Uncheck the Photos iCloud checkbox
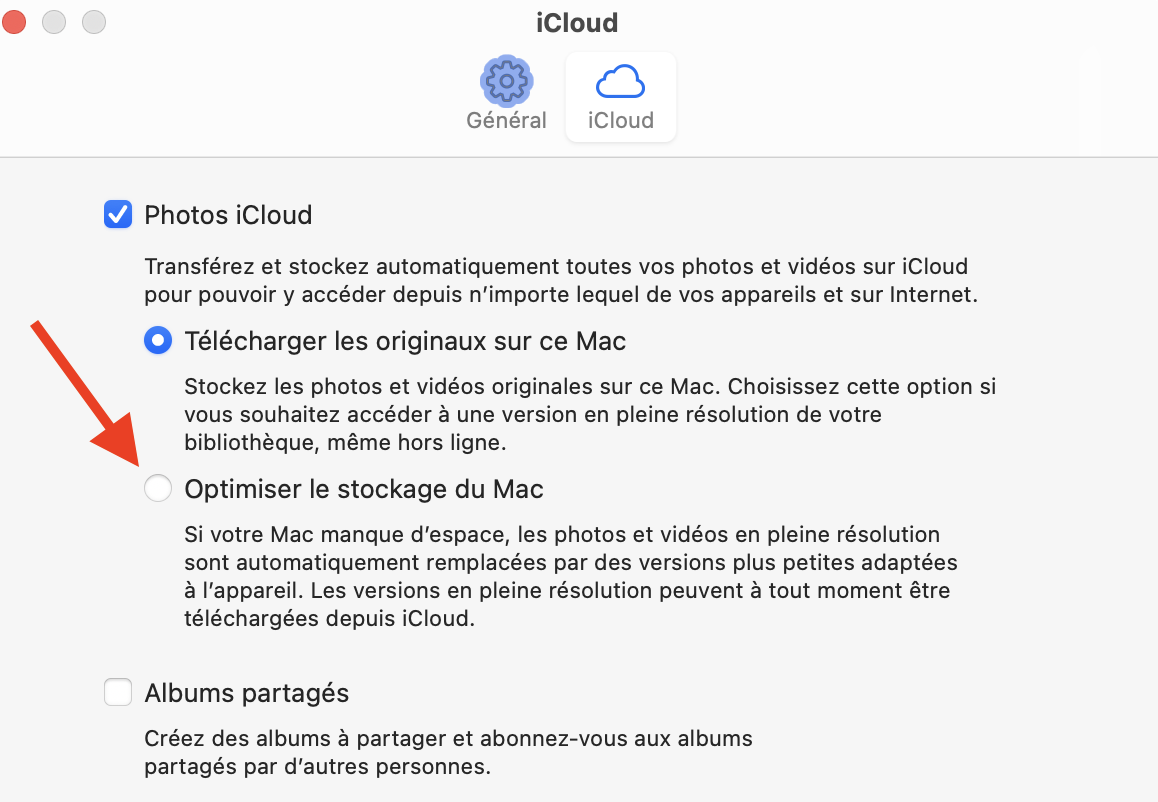Viewport: 1158px width, 802px height. click(x=118, y=215)
